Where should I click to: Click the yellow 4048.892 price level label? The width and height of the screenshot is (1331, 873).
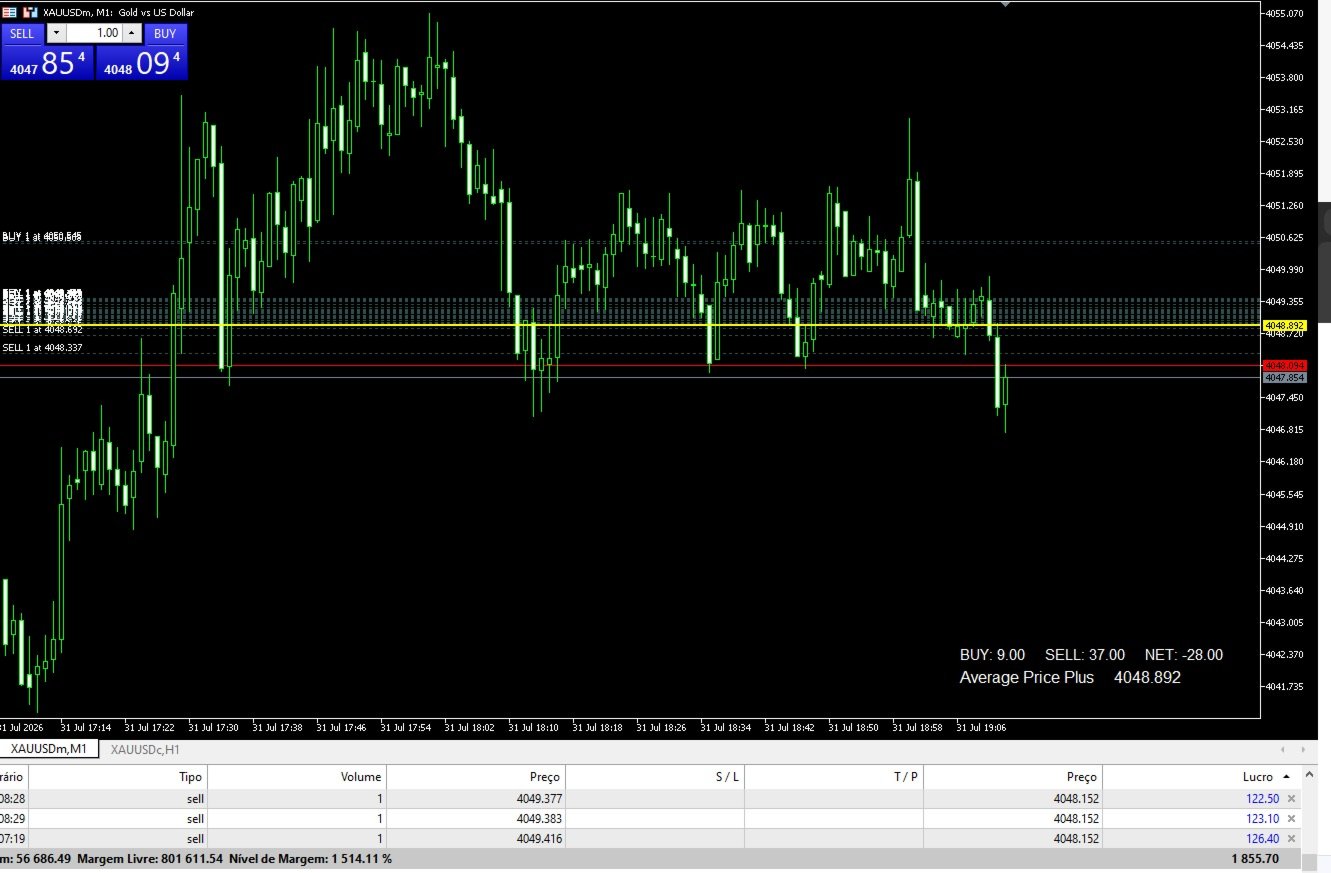[1285, 326]
